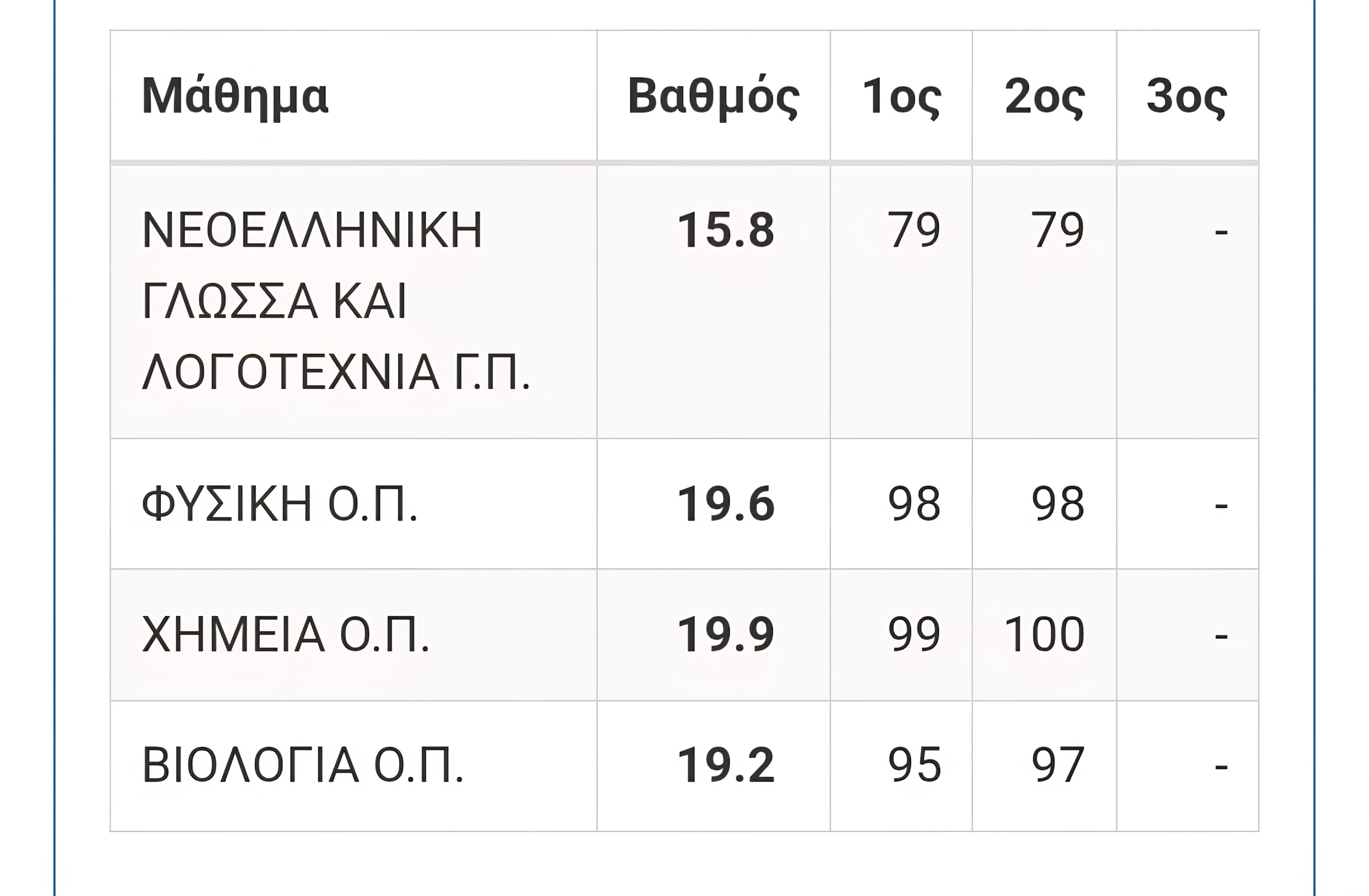
Task: Click the 15.8 grade value
Action: click(726, 230)
